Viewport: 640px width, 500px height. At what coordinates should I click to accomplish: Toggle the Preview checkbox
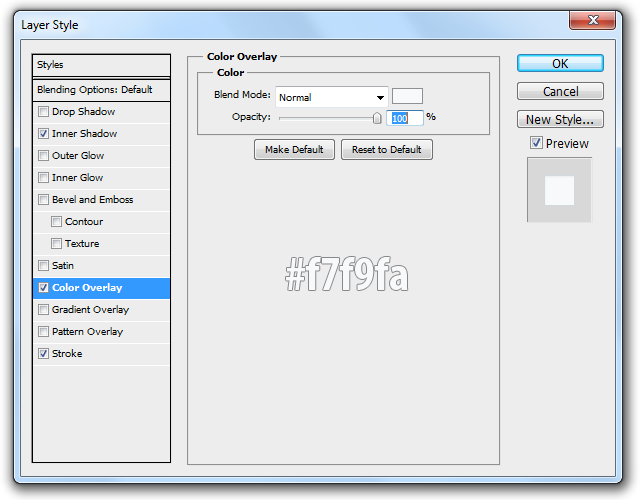[536, 143]
